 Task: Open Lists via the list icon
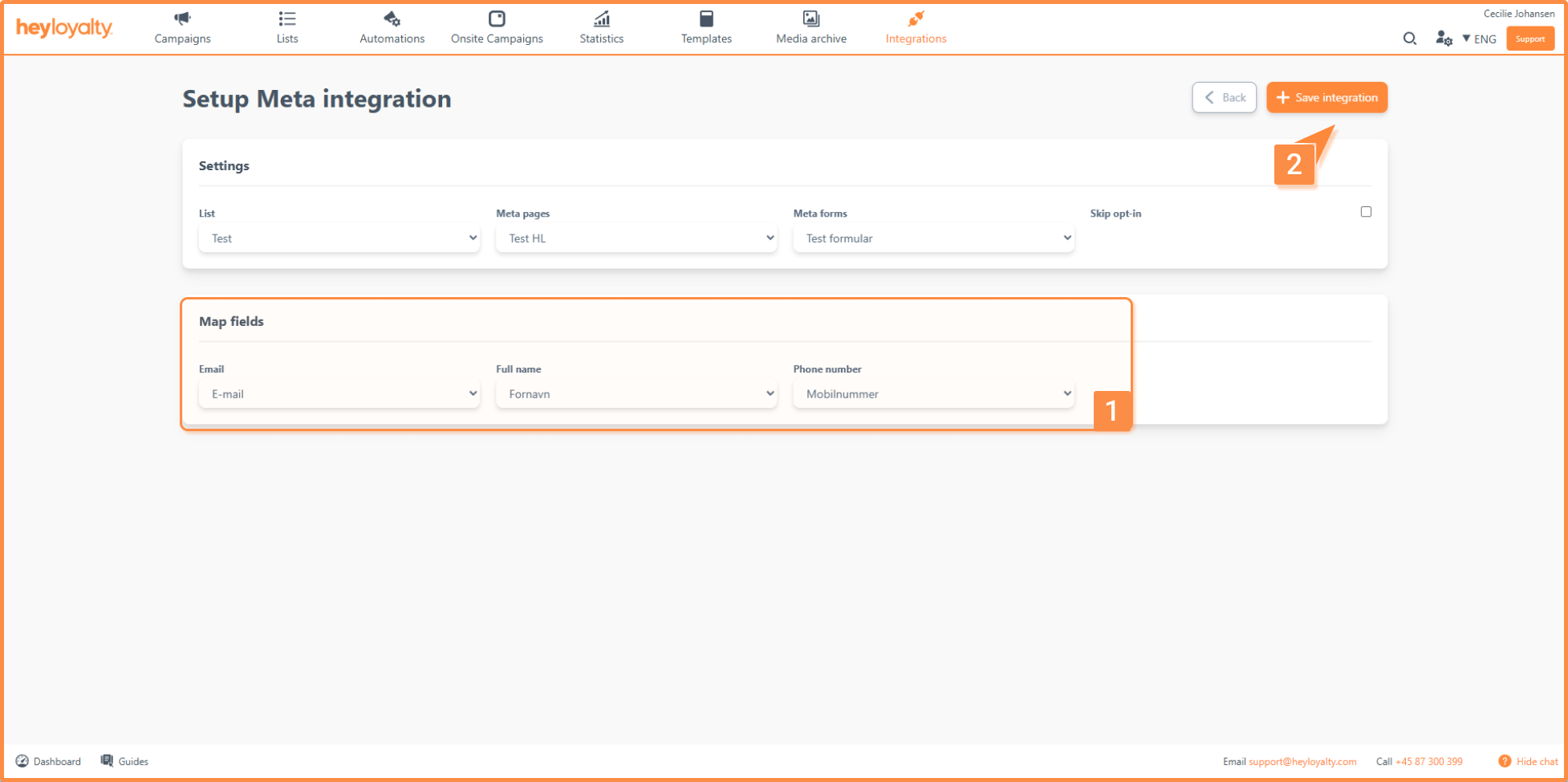pyautogui.click(x=286, y=18)
